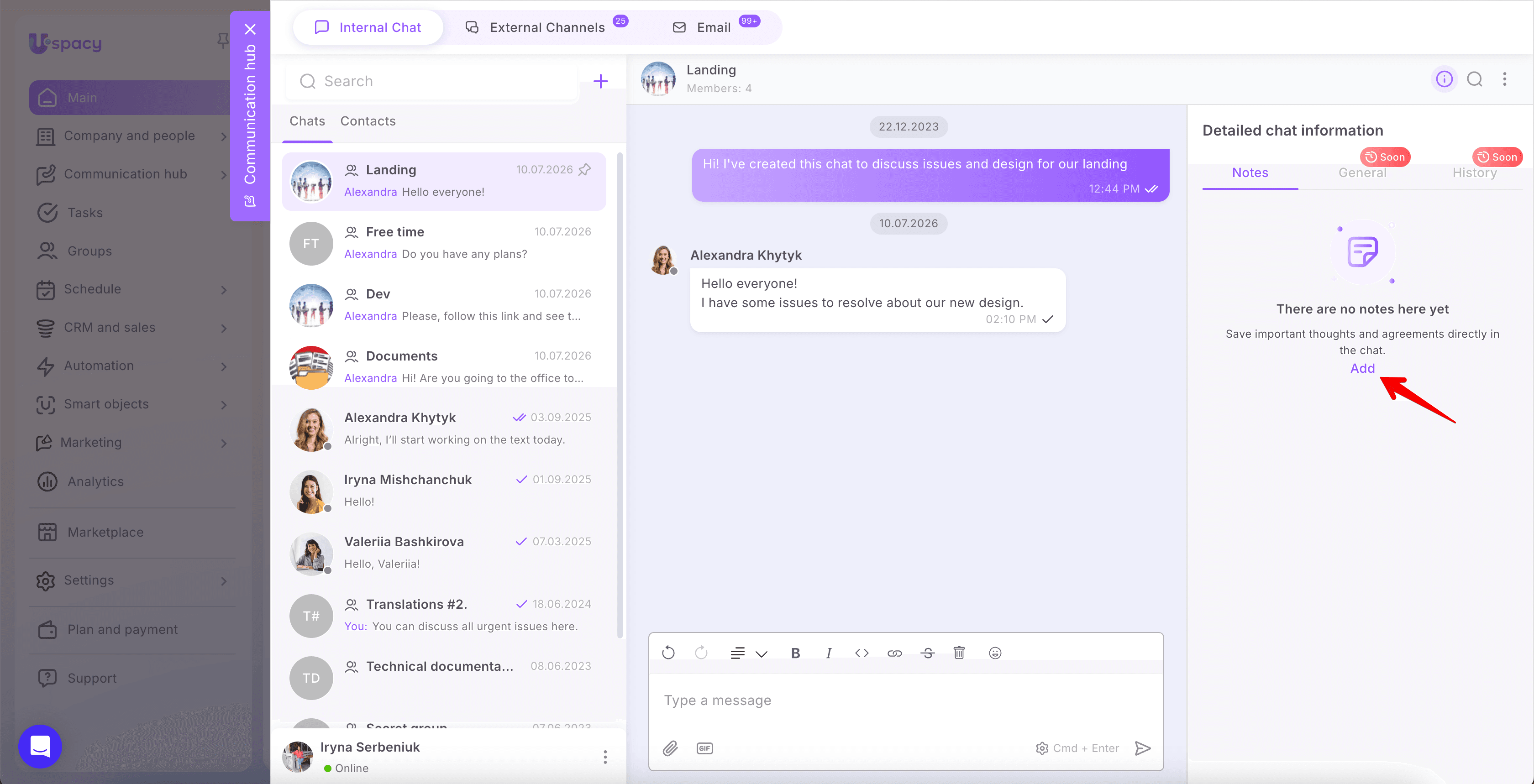Open the three-dot chat options menu

[x=1505, y=79]
